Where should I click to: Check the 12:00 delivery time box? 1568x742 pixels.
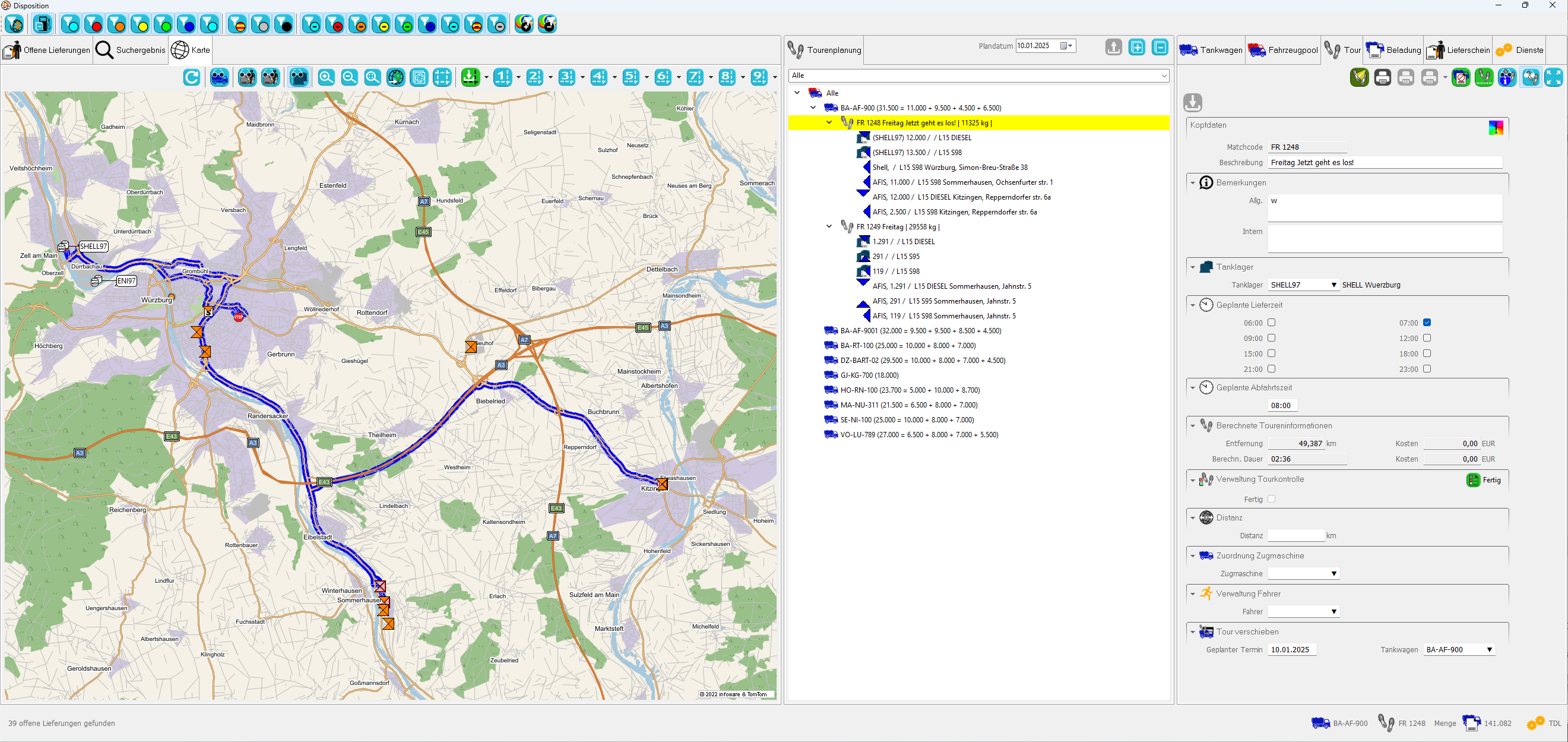1427,337
